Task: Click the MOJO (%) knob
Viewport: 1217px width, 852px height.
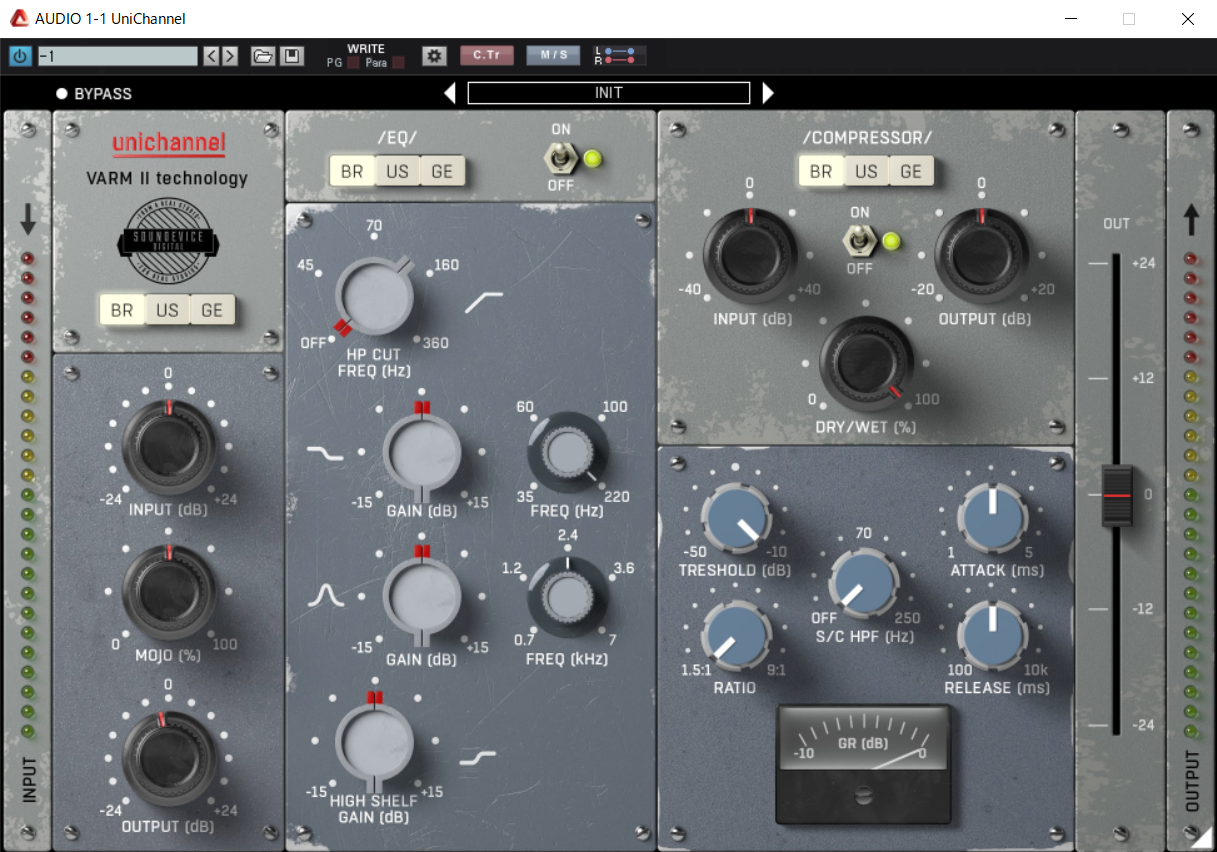Action: 169,592
